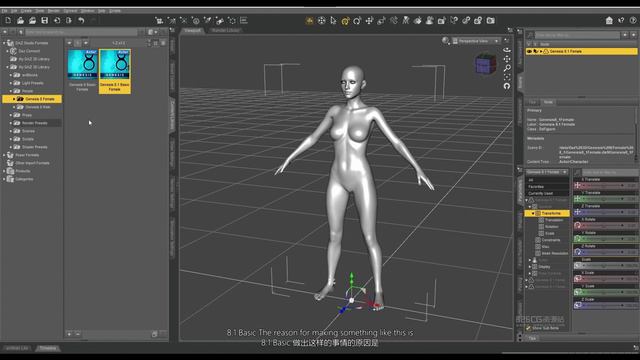The width and height of the screenshot is (640, 360).
Task: Select Genesis 8.1 Basic Female thumbnail
Action: (x=115, y=71)
